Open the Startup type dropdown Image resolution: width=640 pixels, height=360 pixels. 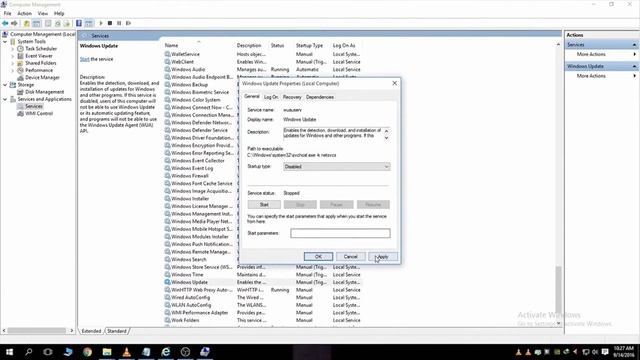(x=337, y=167)
